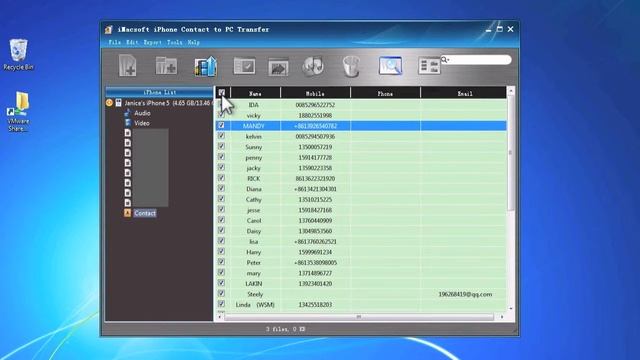Uncheck the checkbox for RICK
The width and height of the screenshot is (640, 360).
click(221, 178)
